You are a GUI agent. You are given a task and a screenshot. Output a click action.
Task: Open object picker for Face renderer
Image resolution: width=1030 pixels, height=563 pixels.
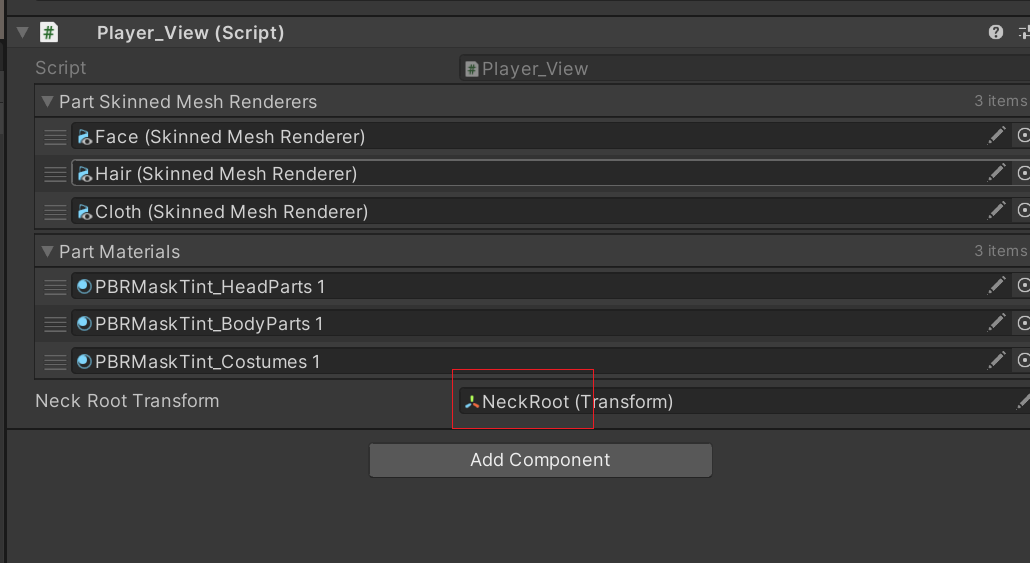pyautogui.click(x=1023, y=136)
